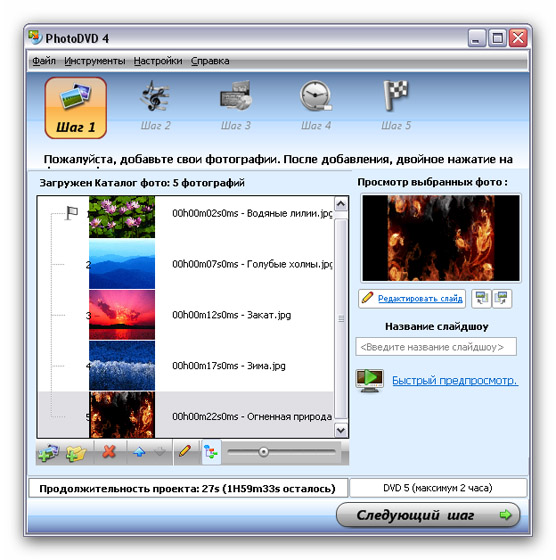Image resolution: width=556 pixels, height=560 pixels.
Task: Close the PhotoDVD 4 window
Action: tap(518, 38)
